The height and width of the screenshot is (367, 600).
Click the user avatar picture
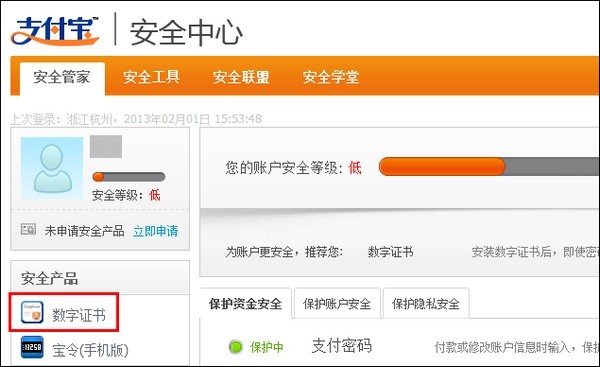coord(52,168)
